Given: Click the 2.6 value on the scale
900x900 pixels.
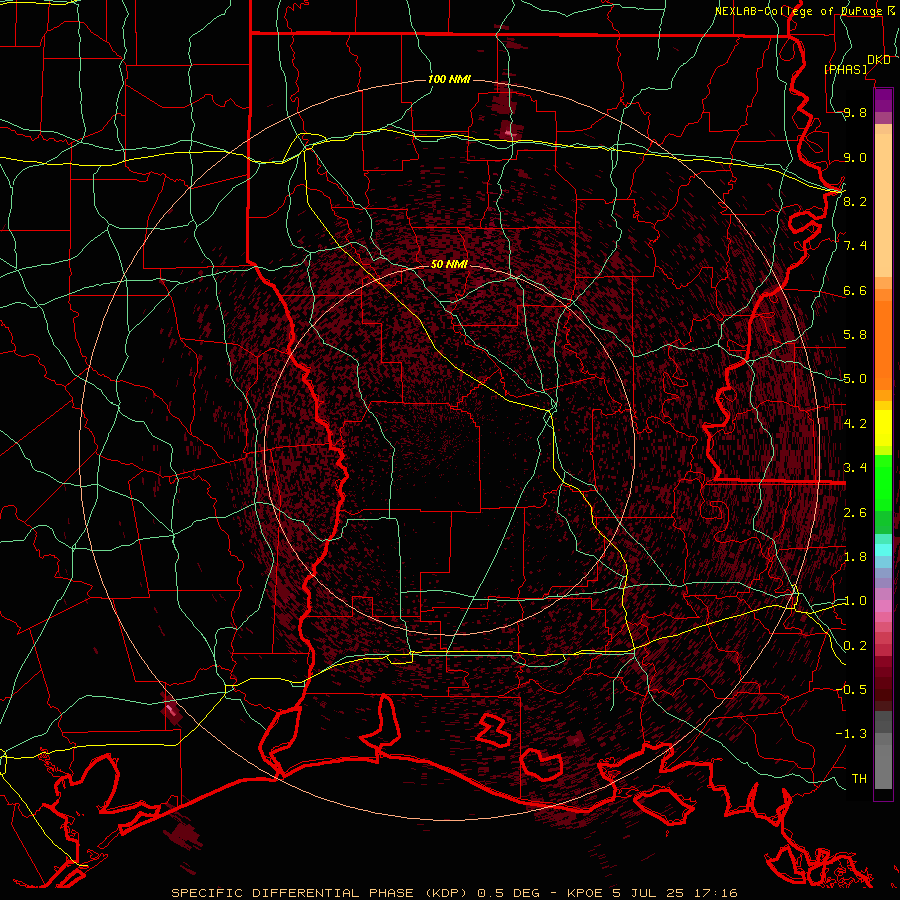Looking at the screenshot, I should 855,512.
